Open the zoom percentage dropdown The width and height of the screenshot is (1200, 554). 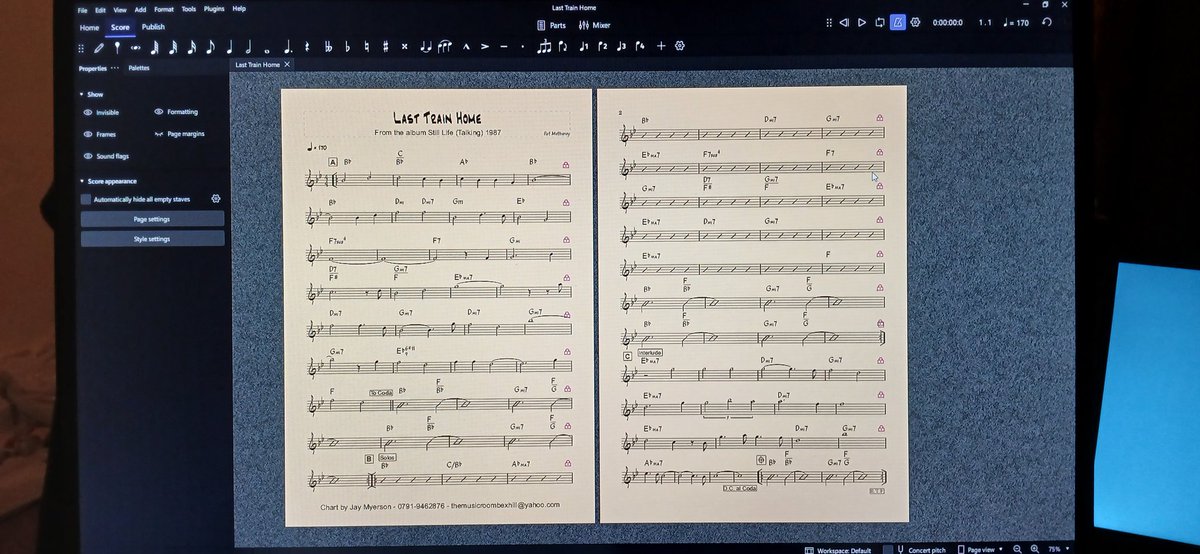[x=1057, y=549]
